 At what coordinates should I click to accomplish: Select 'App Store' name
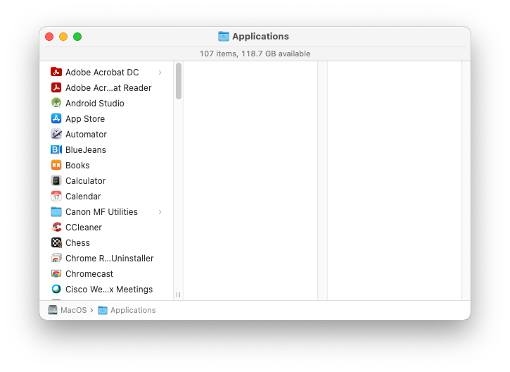tap(85, 119)
